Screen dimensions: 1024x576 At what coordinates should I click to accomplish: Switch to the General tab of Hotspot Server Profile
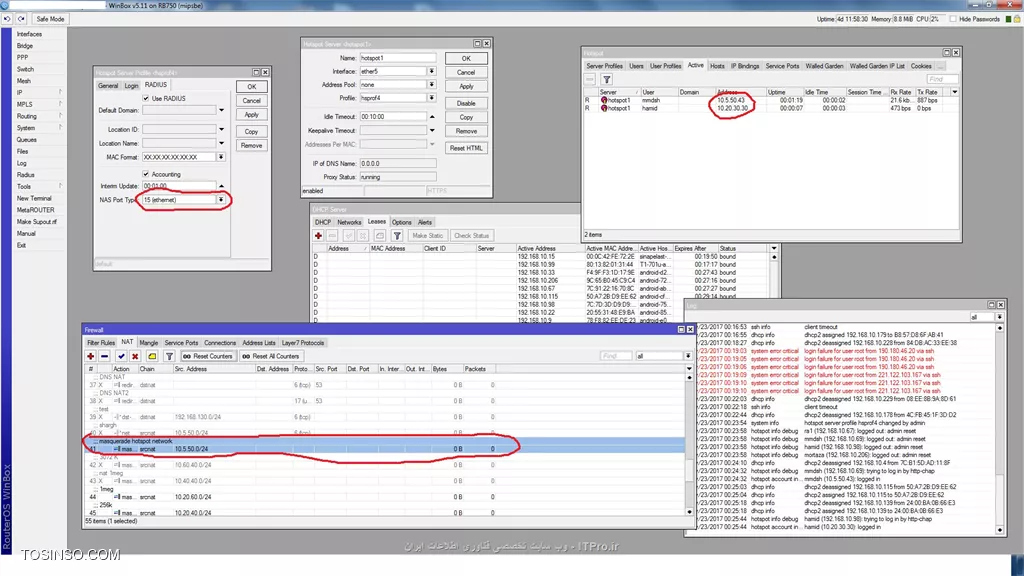(x=108, y=86)
